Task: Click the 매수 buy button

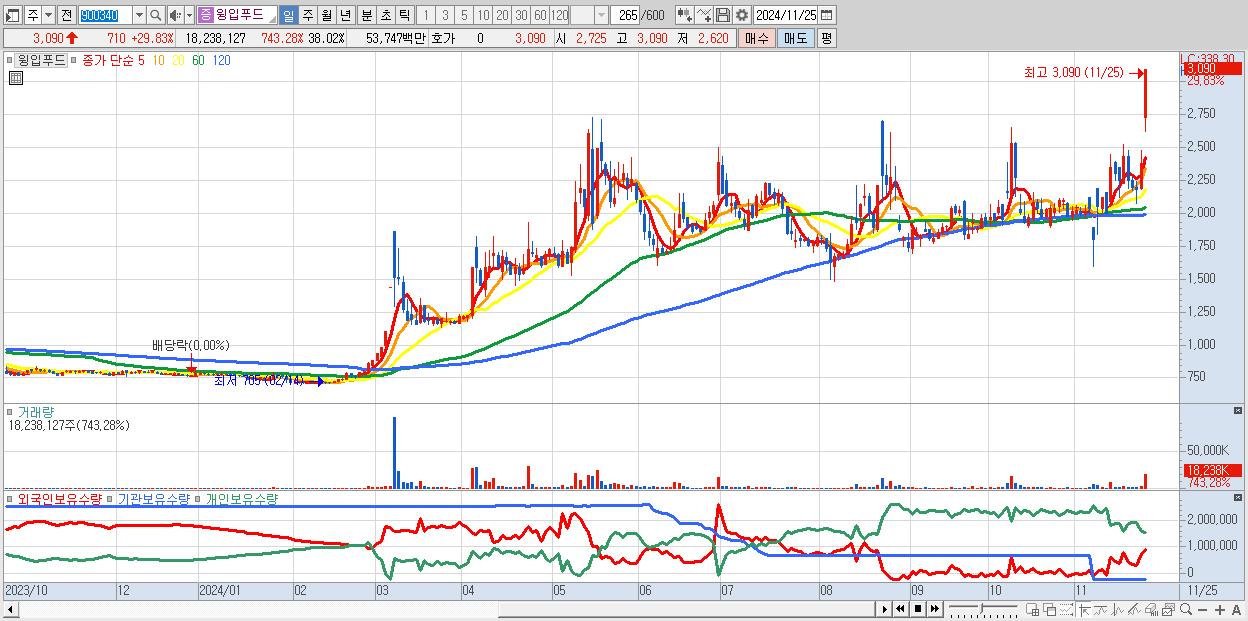Action: 757,38
